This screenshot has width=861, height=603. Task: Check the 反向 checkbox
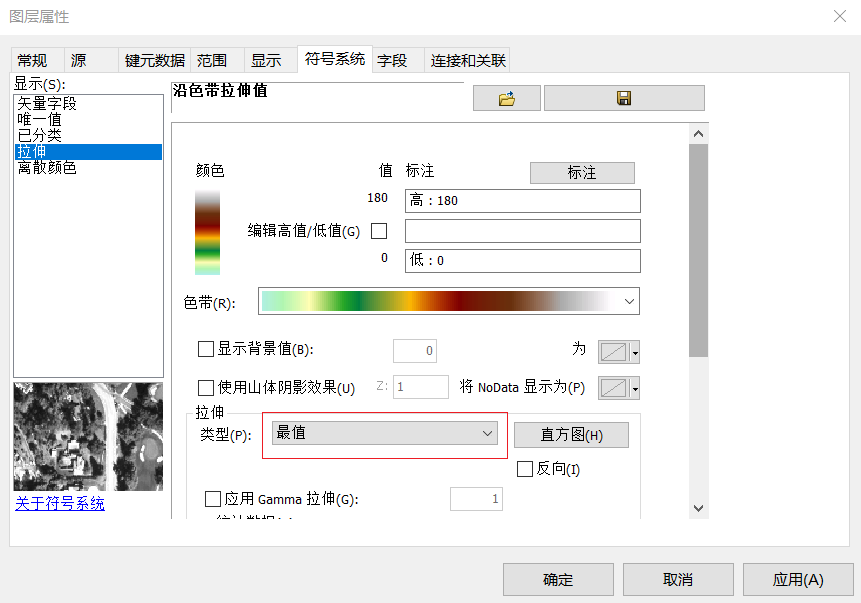point(525,469)
